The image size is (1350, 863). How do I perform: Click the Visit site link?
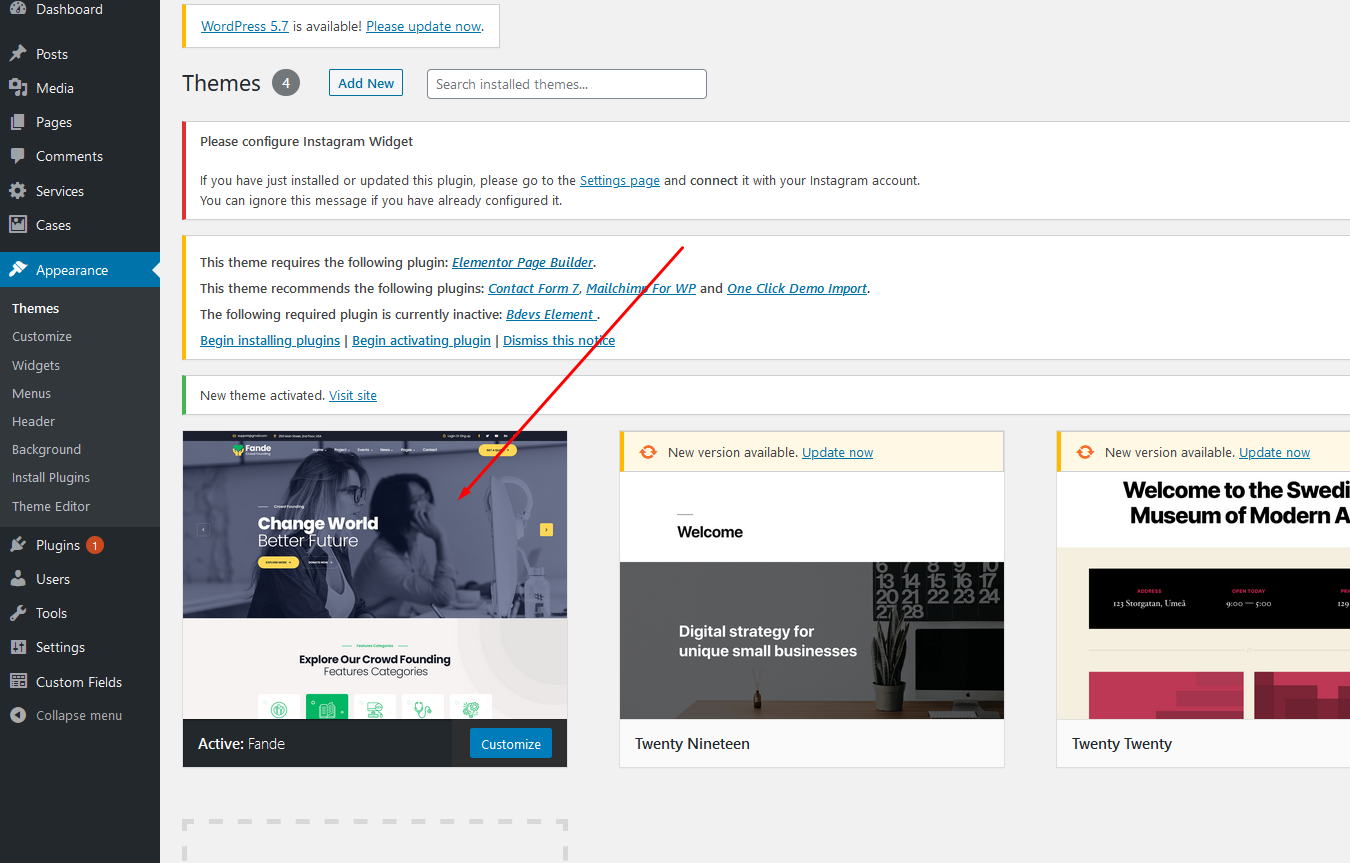point(353,395)
